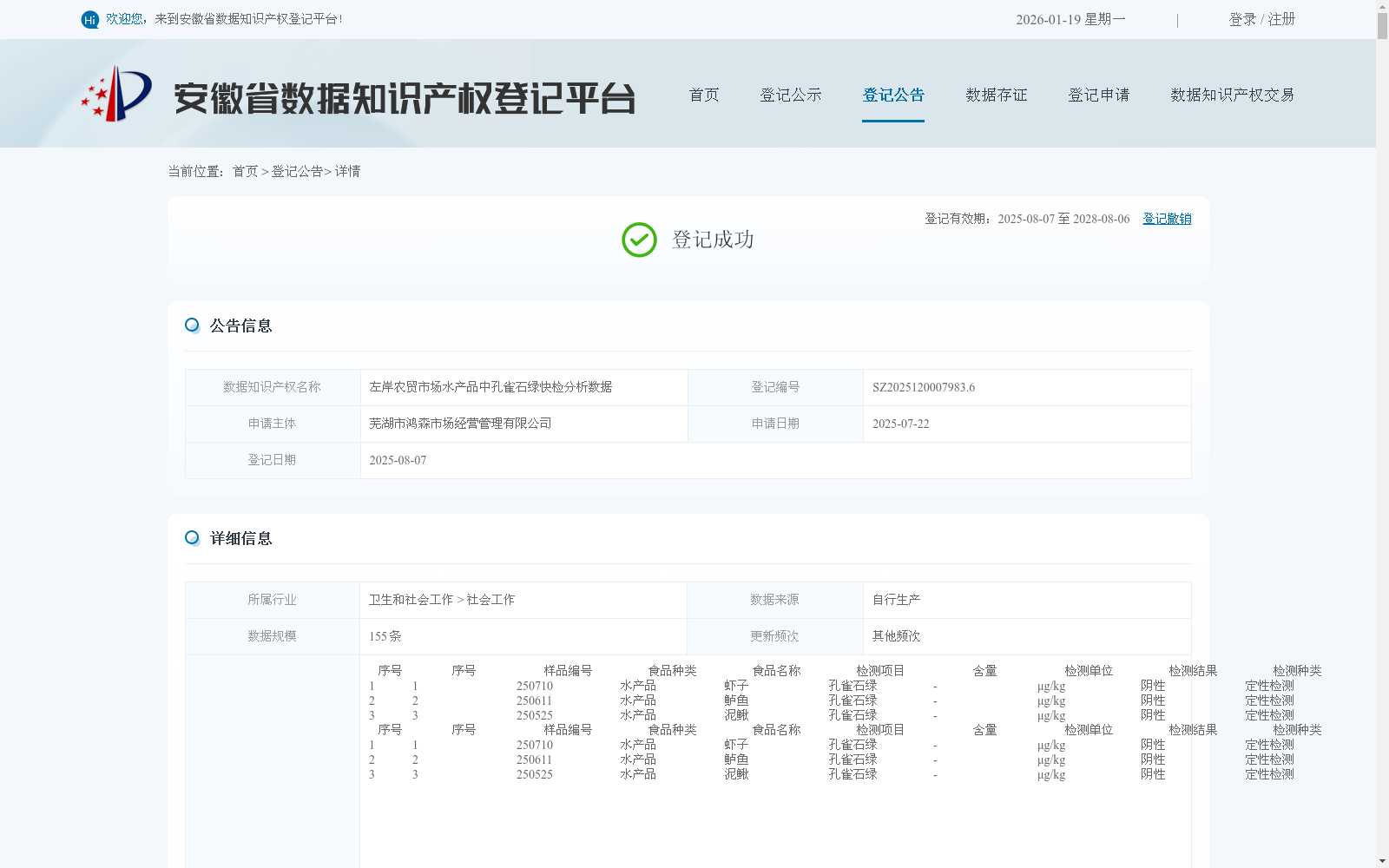Viewport: 1389px width, 868px height.
Task: Click the 更新频次 label cell
Action: coord(774,636)
